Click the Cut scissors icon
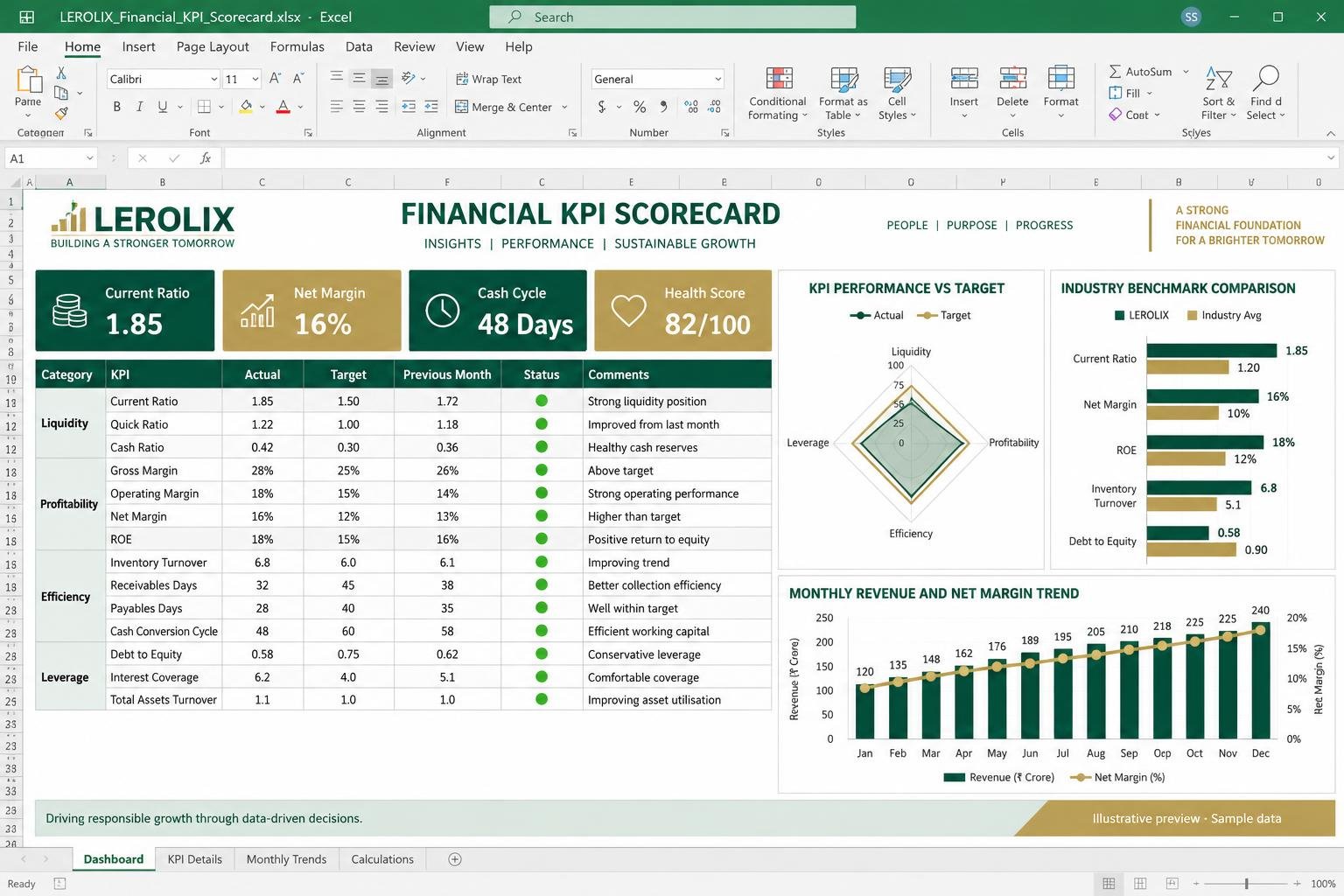The width and height of the screenshot is (1344, 896). point(61,73)
